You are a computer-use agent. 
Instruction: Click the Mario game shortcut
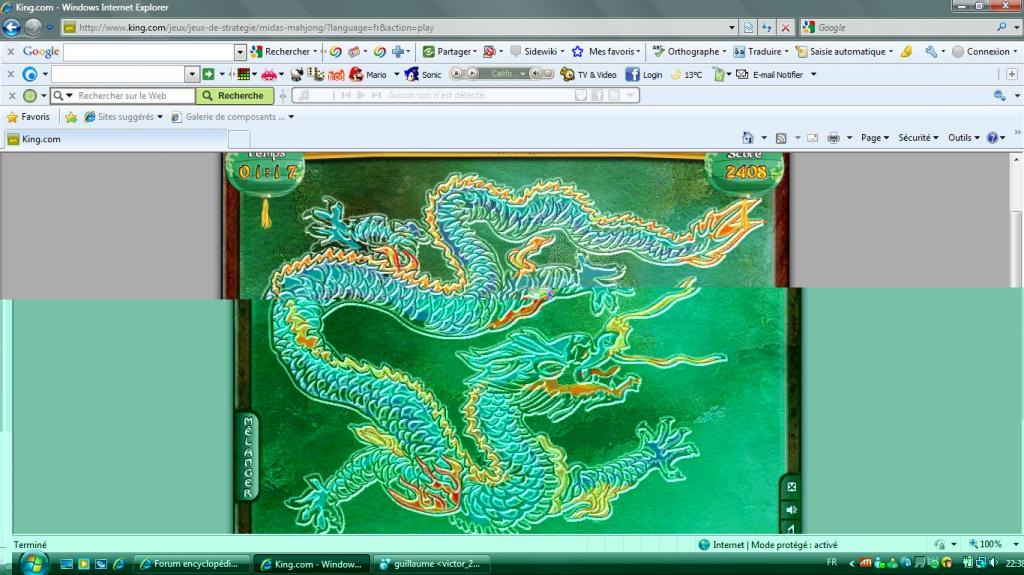pos(369,74)
